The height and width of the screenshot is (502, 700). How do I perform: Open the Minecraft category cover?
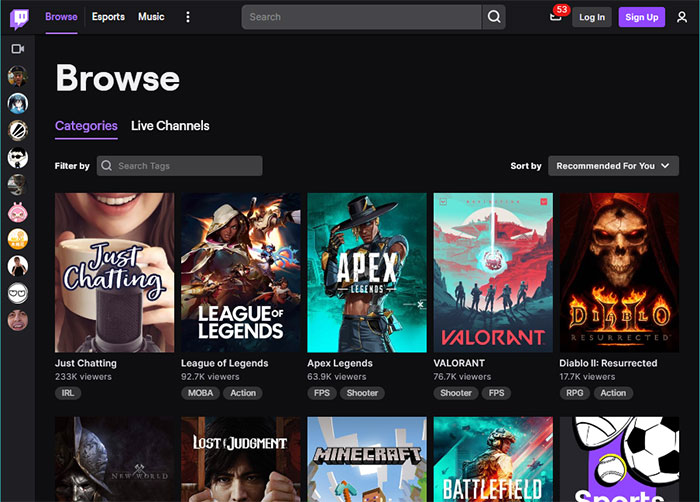(x=367, y=459)
